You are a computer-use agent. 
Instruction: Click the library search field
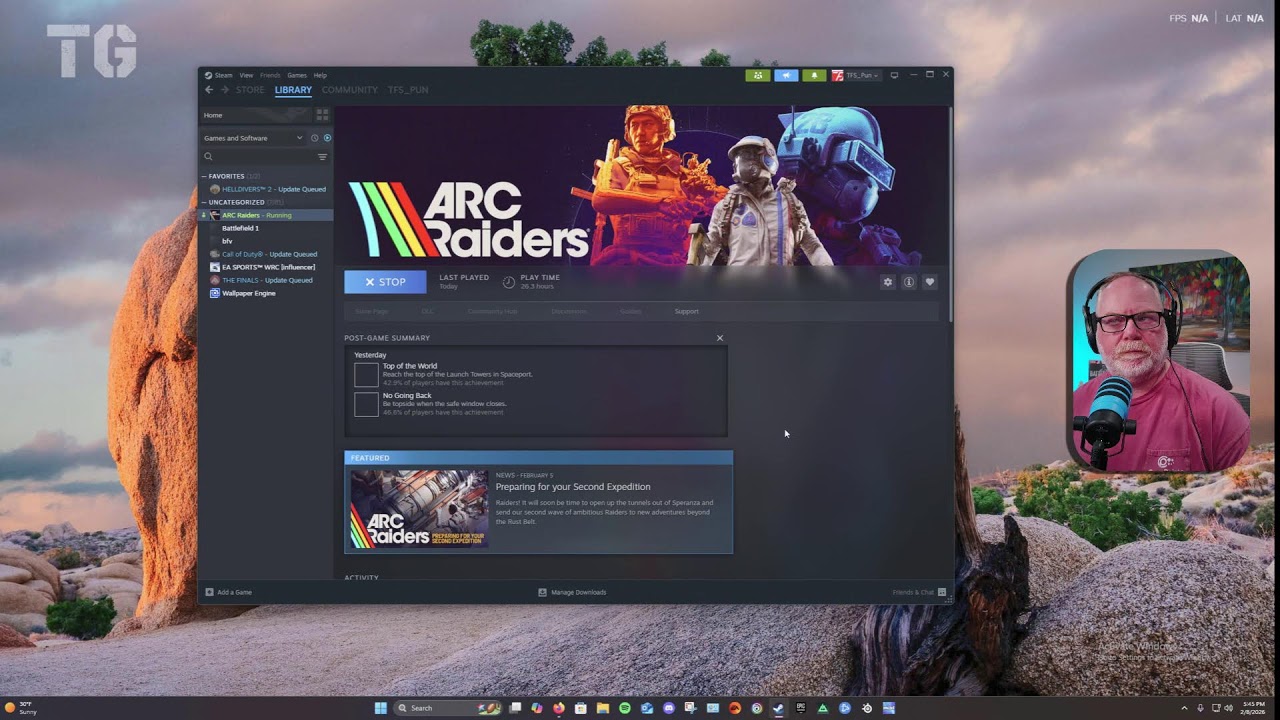click(x=258, y=157)
